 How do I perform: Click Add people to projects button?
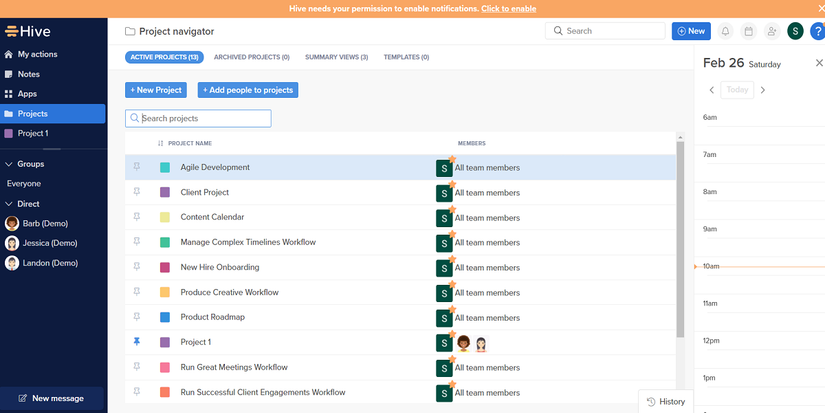[248, 90]
